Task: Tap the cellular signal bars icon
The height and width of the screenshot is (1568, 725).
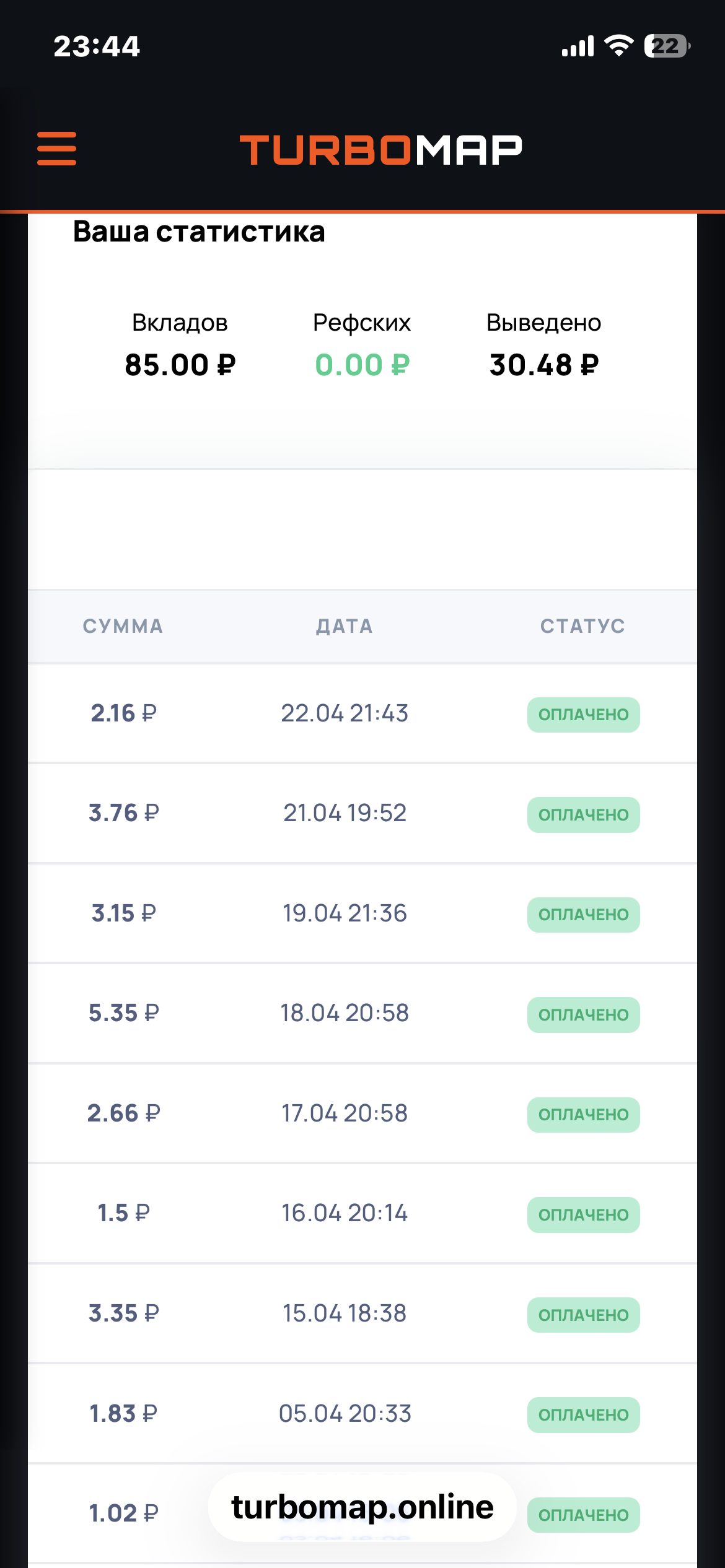Action: click(578, 46)
